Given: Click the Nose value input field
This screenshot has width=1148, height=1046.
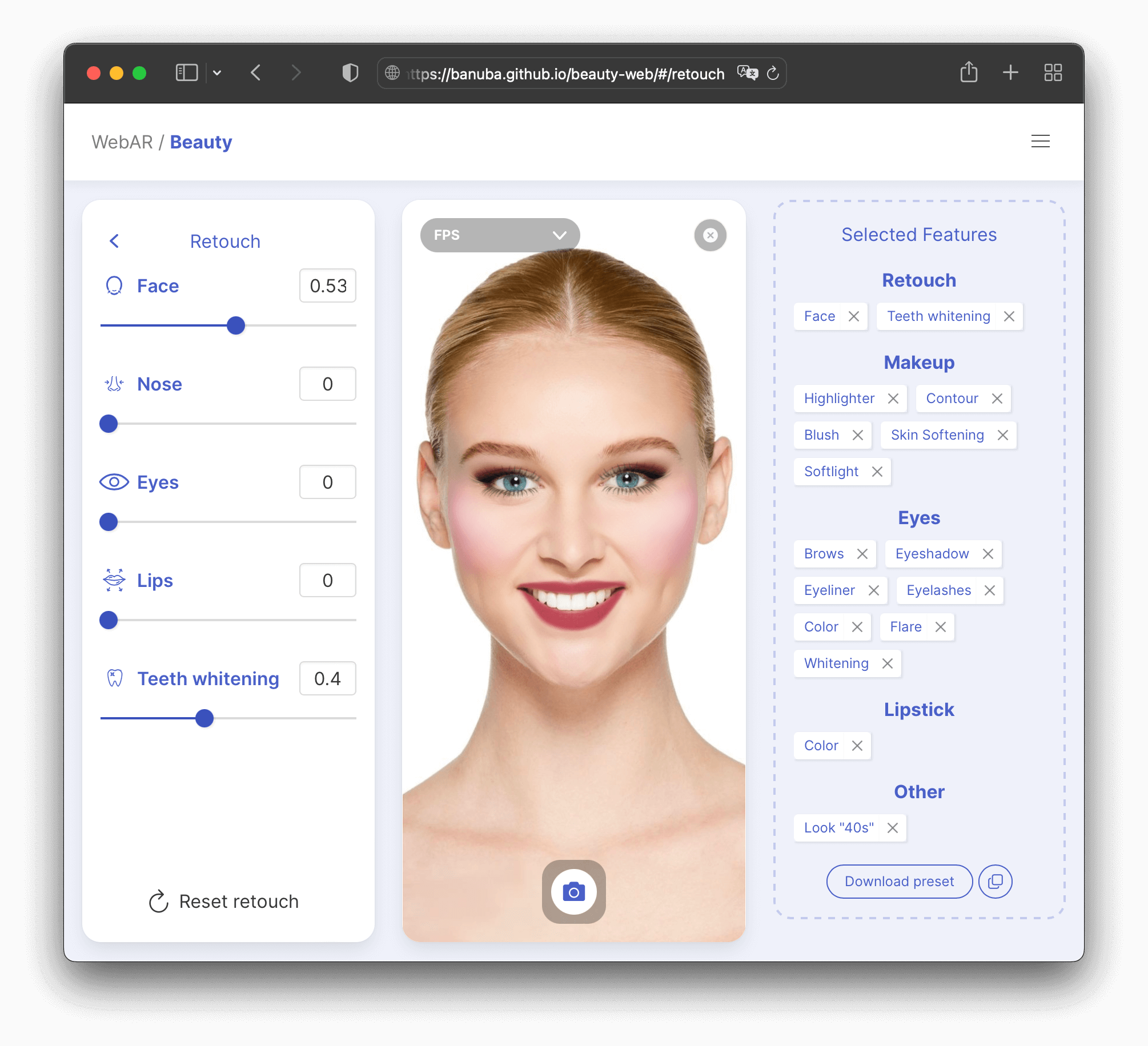Looking at the screenshot, I should tap(327, 384).
